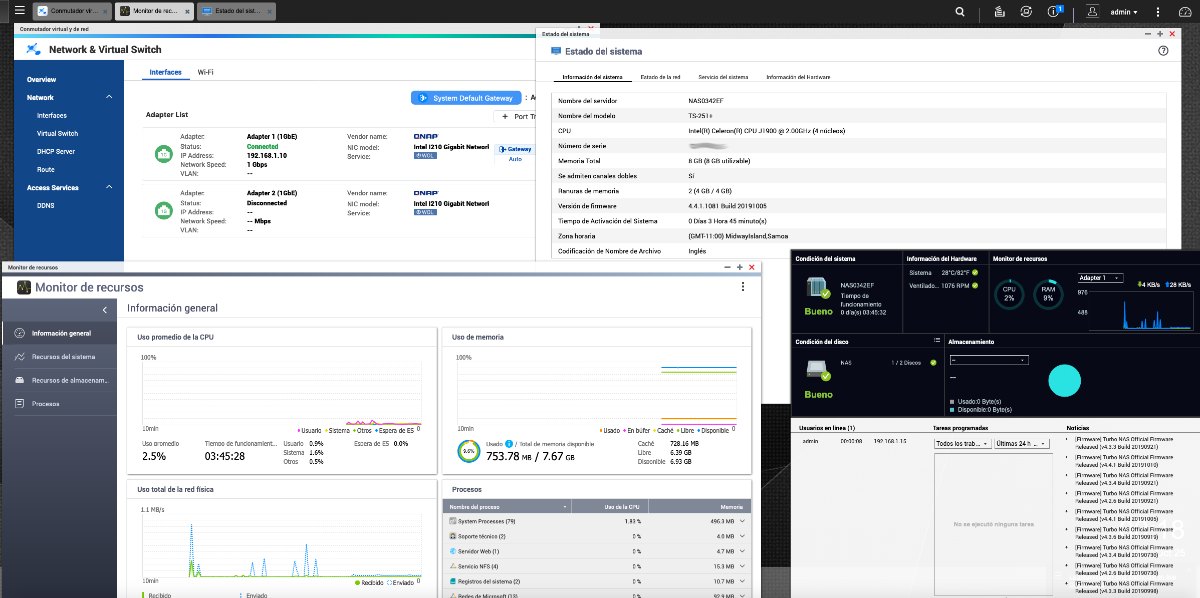Click the memory usage info icon

point(509,443)
